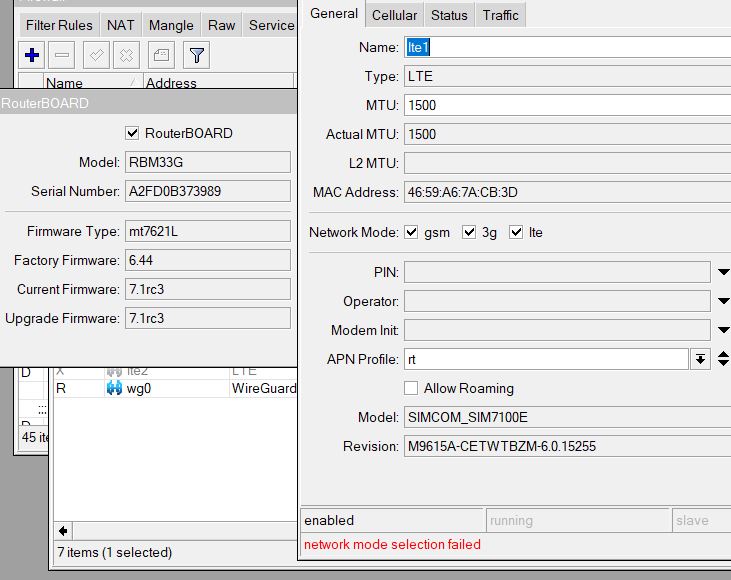The width and height of the screenshot is (731, 580).
Task: Click the MAC Address value 46:59:A6:7A:CB:3D
Action: coord(567,192)
